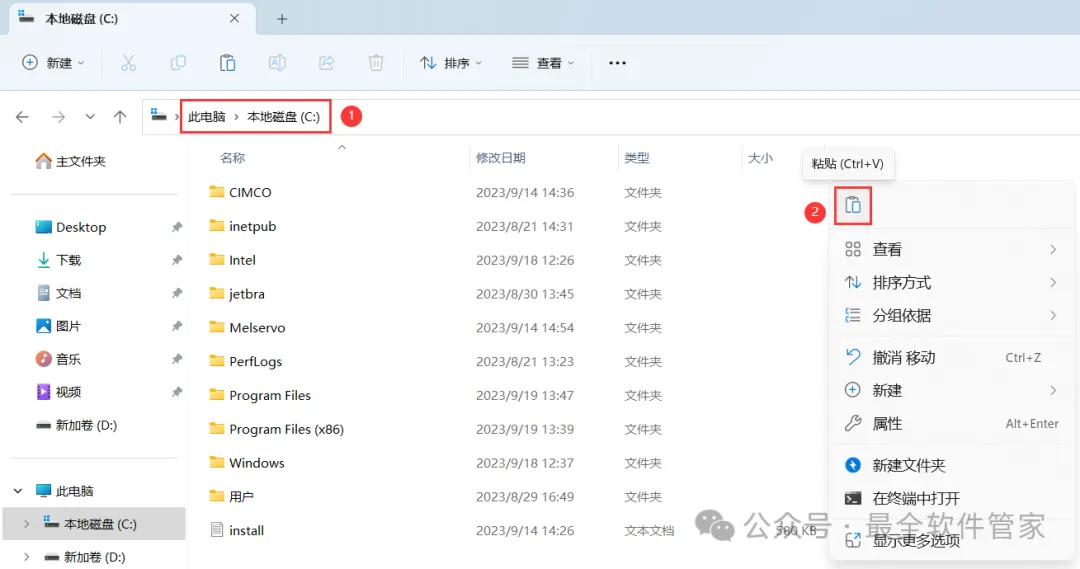Viewport: 1080px width, 569px height.
Task: Open the 查看 view dropdown in toolbar
Action: click(543, 63)
